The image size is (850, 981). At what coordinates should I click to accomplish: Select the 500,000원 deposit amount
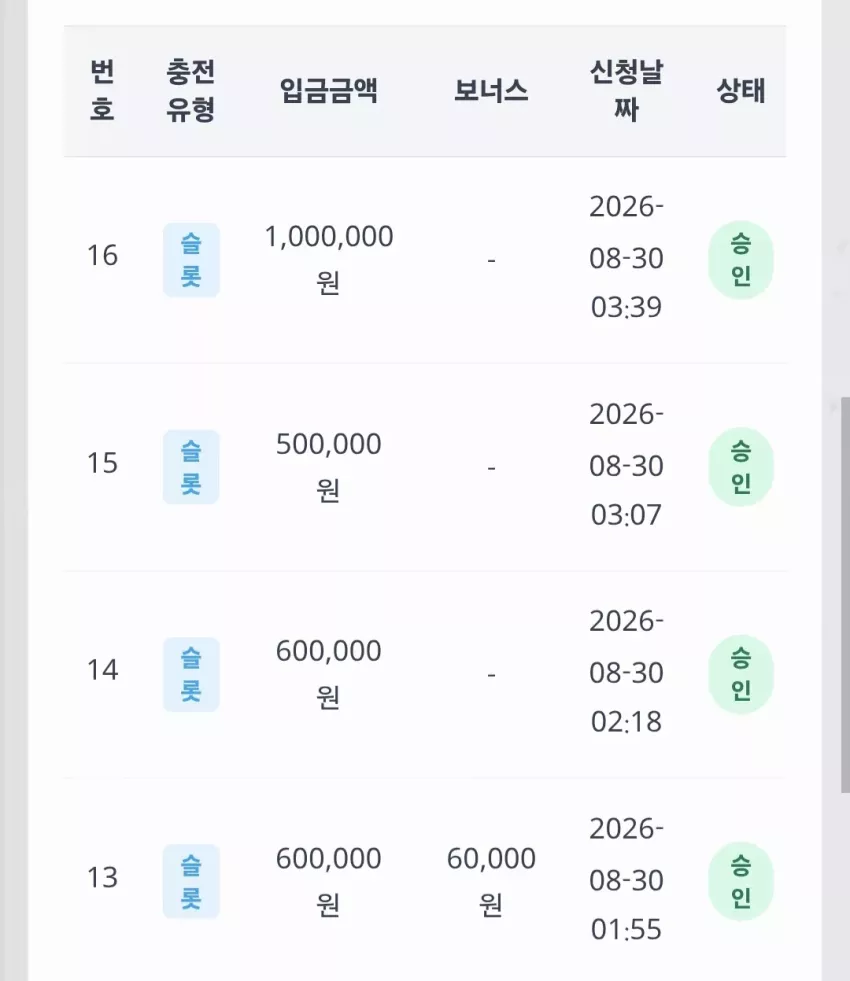[328, 467]
